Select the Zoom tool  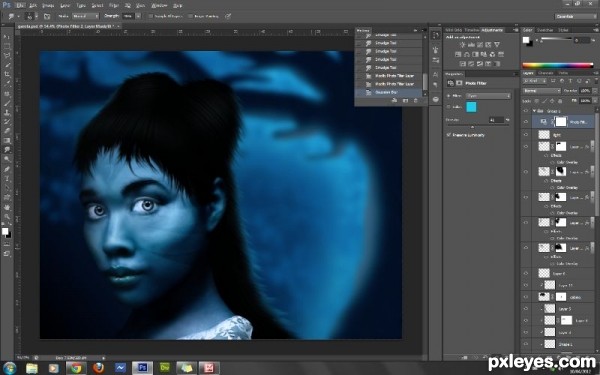pos(7,217)
